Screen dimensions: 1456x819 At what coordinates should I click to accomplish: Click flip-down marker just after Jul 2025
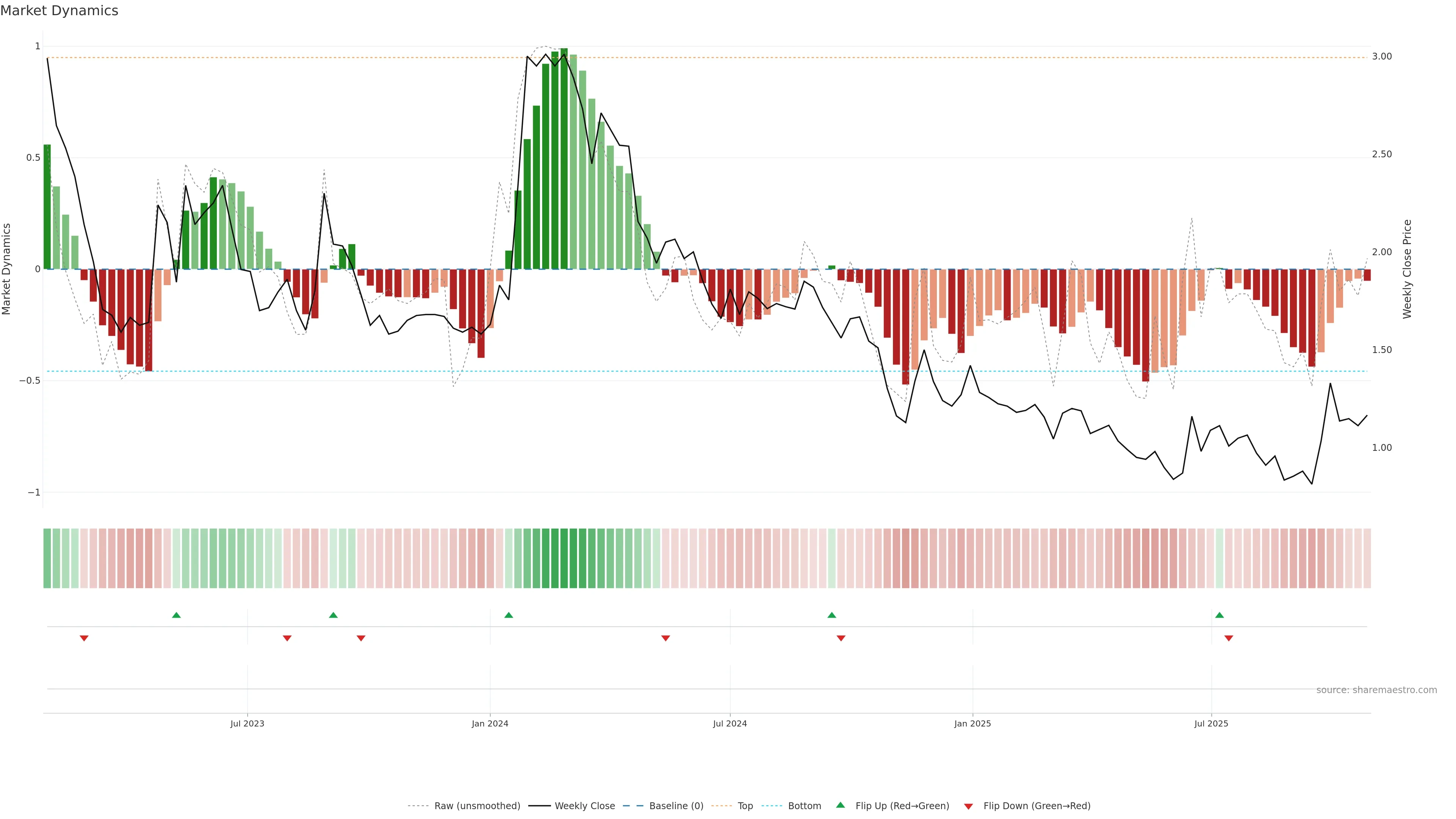(x=1229, y=638)
